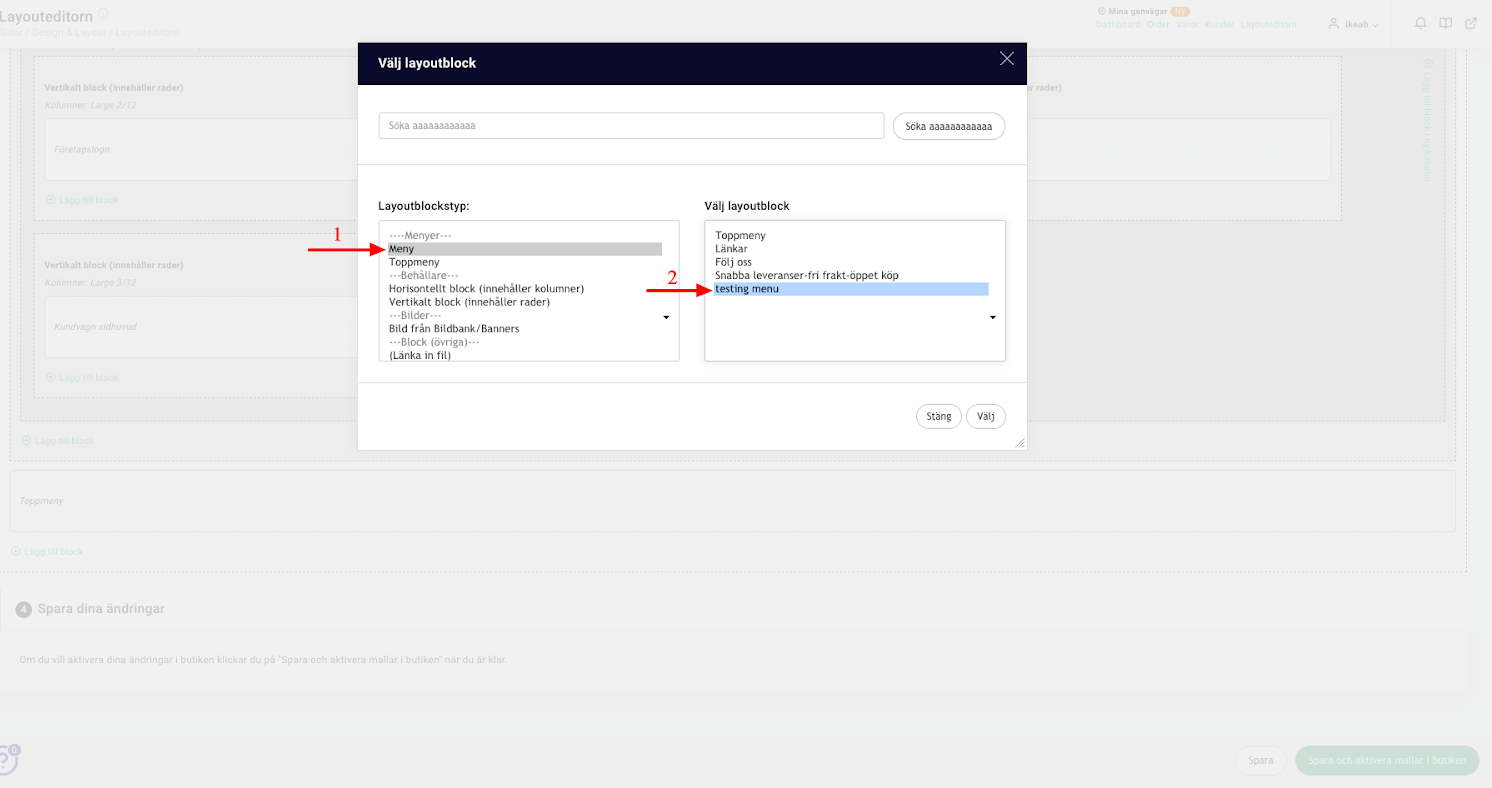1492x788 pixels.
Task: Select Bild från Bildbank/Banners
Action: (454, 328)
